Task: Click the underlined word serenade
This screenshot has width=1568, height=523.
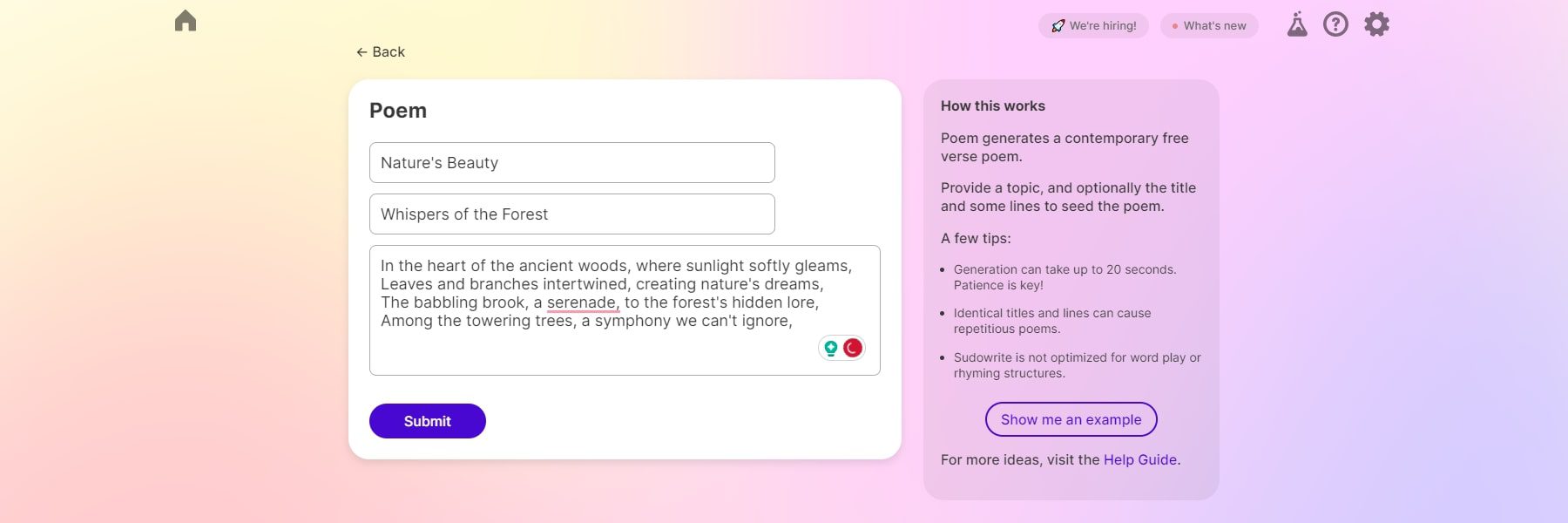Action: (582, 302)
